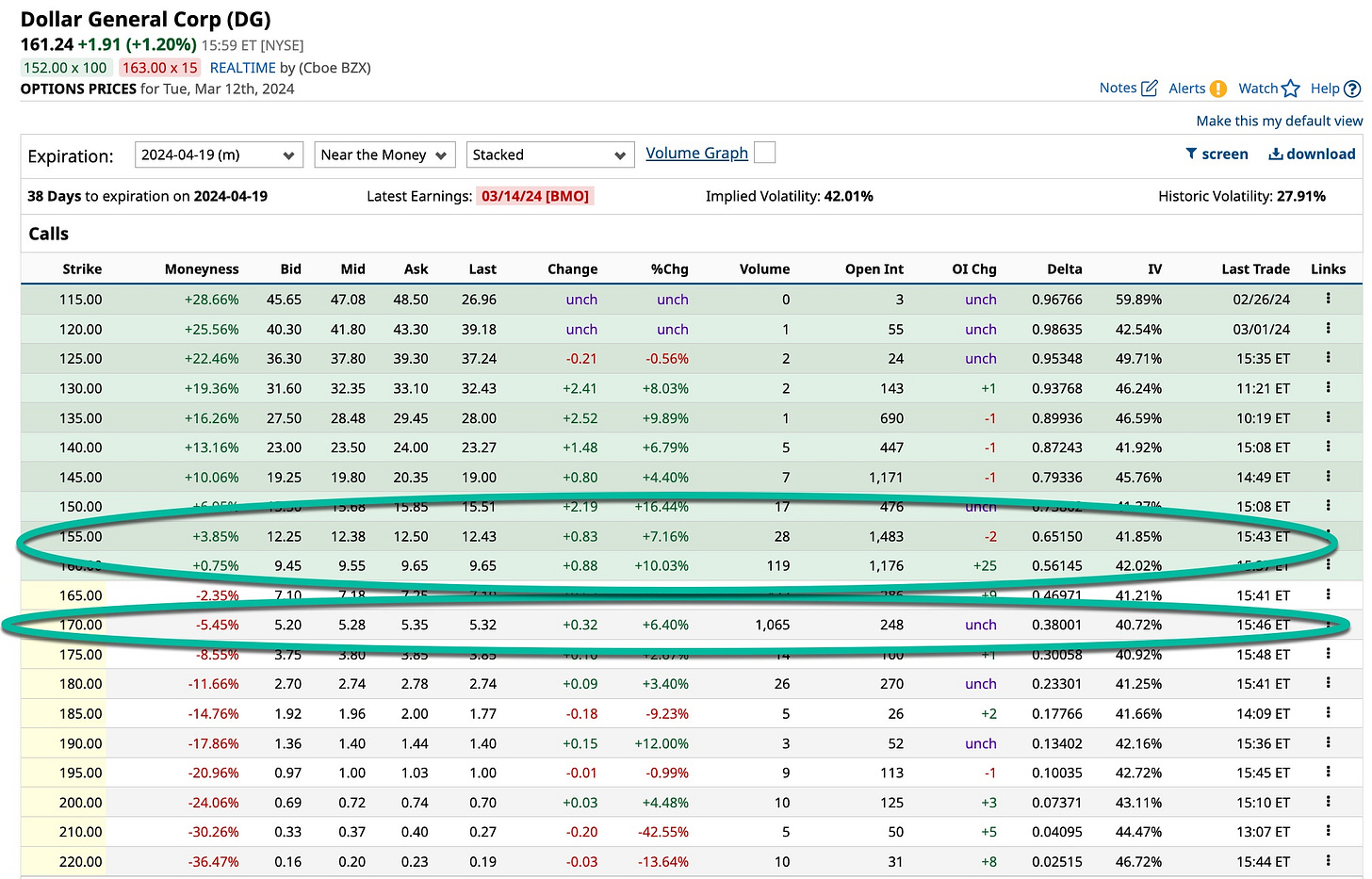
Task: Click delta value 0.38001
Action: pyautogui.click(x=1056, y=625)
